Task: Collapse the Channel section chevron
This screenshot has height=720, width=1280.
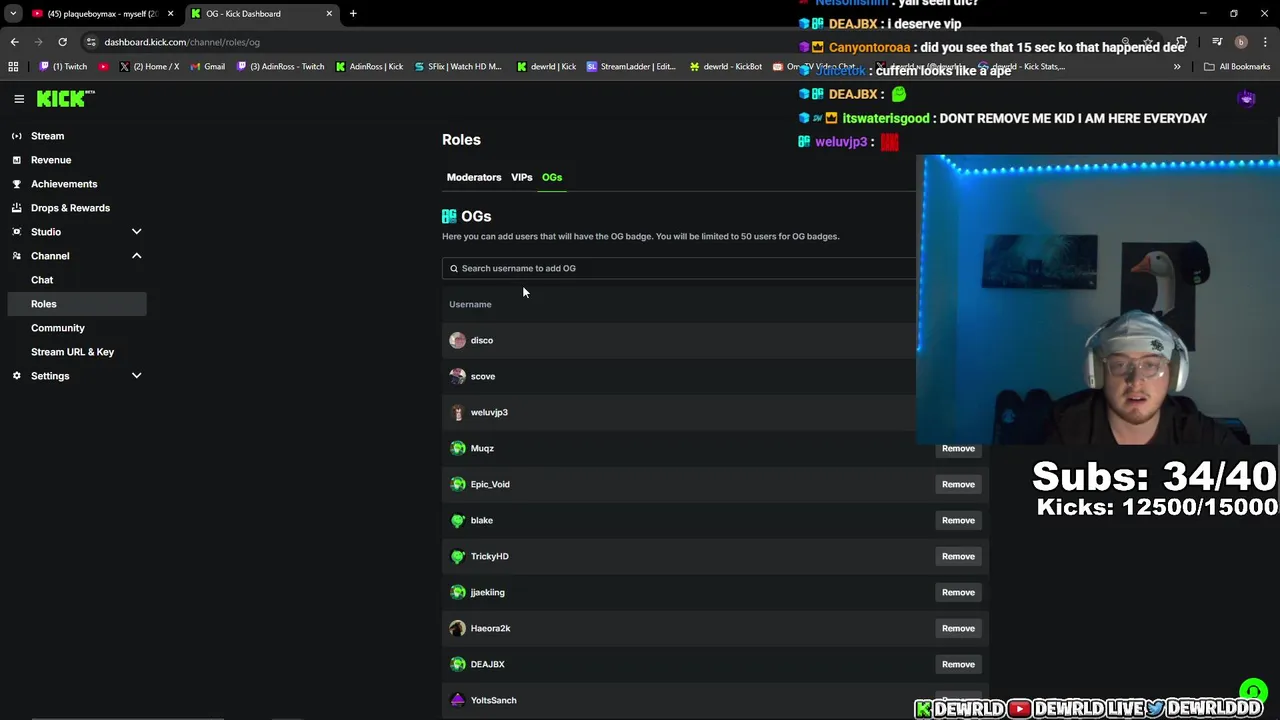Action: [x=137, y=256]
